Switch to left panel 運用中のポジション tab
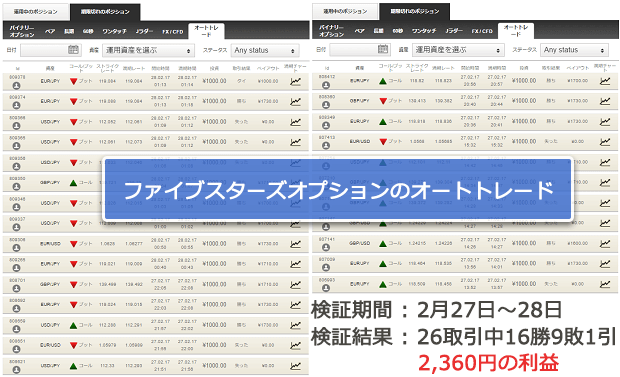The image size is (620, 377). click(36, 12)
